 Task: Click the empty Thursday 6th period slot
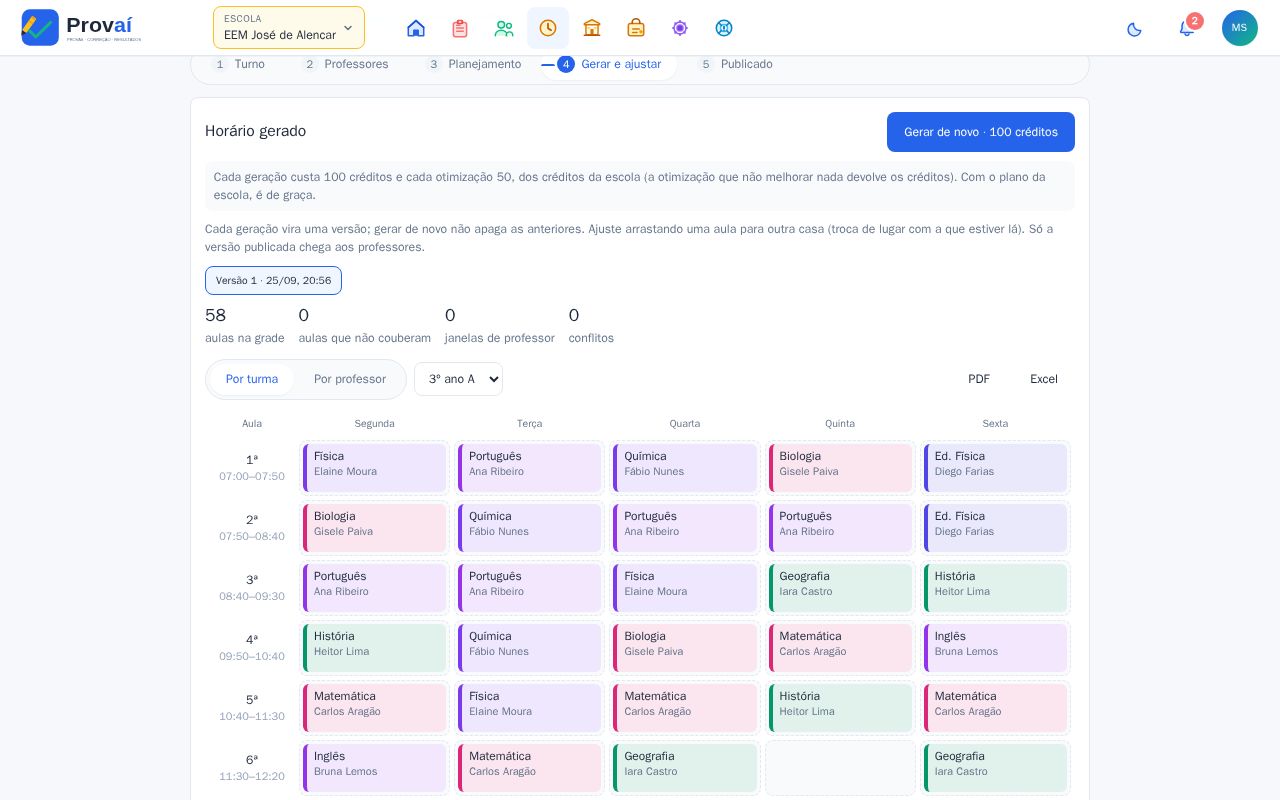point(841,768)
